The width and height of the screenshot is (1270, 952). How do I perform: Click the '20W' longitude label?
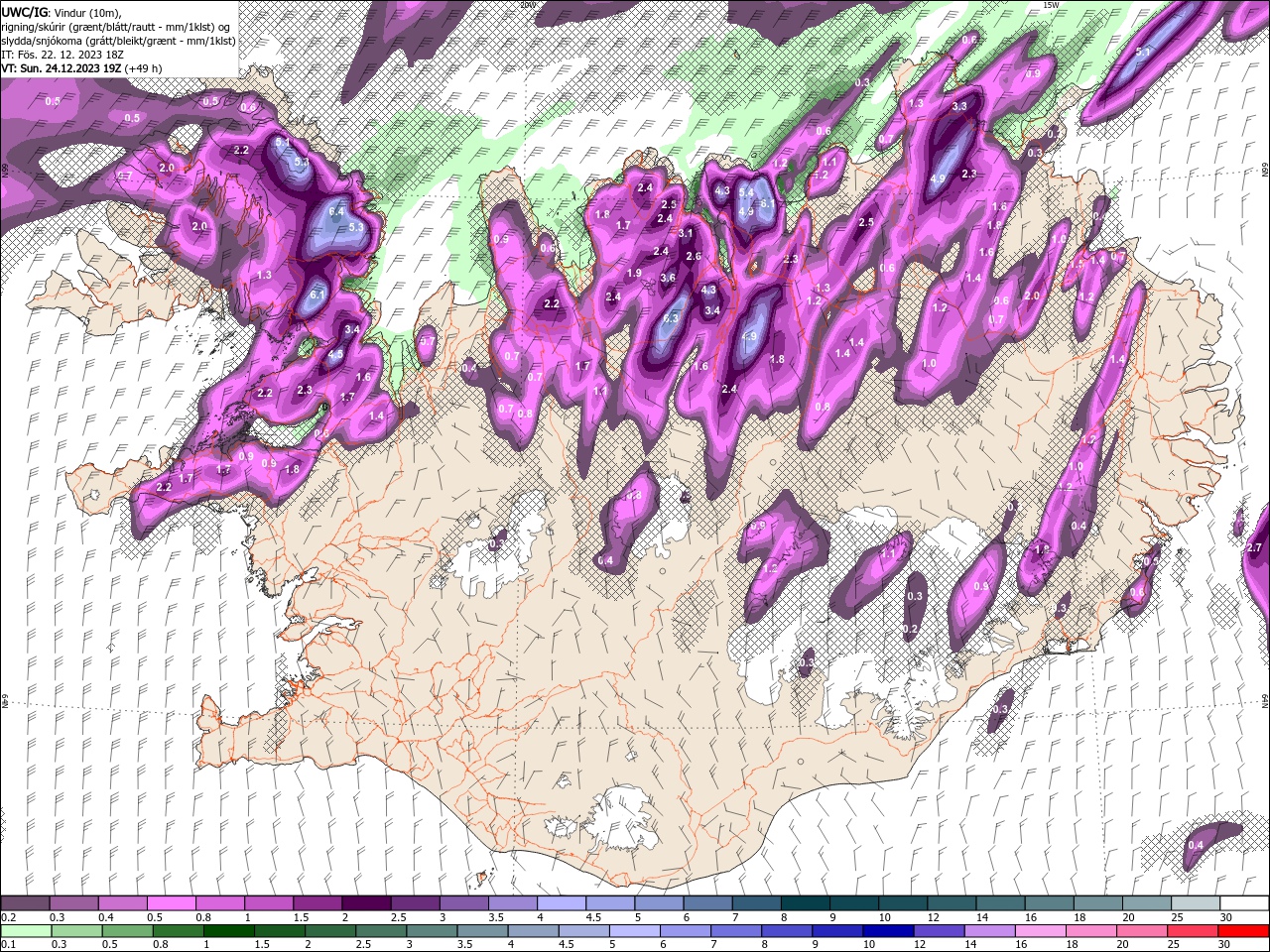point(527,4)
